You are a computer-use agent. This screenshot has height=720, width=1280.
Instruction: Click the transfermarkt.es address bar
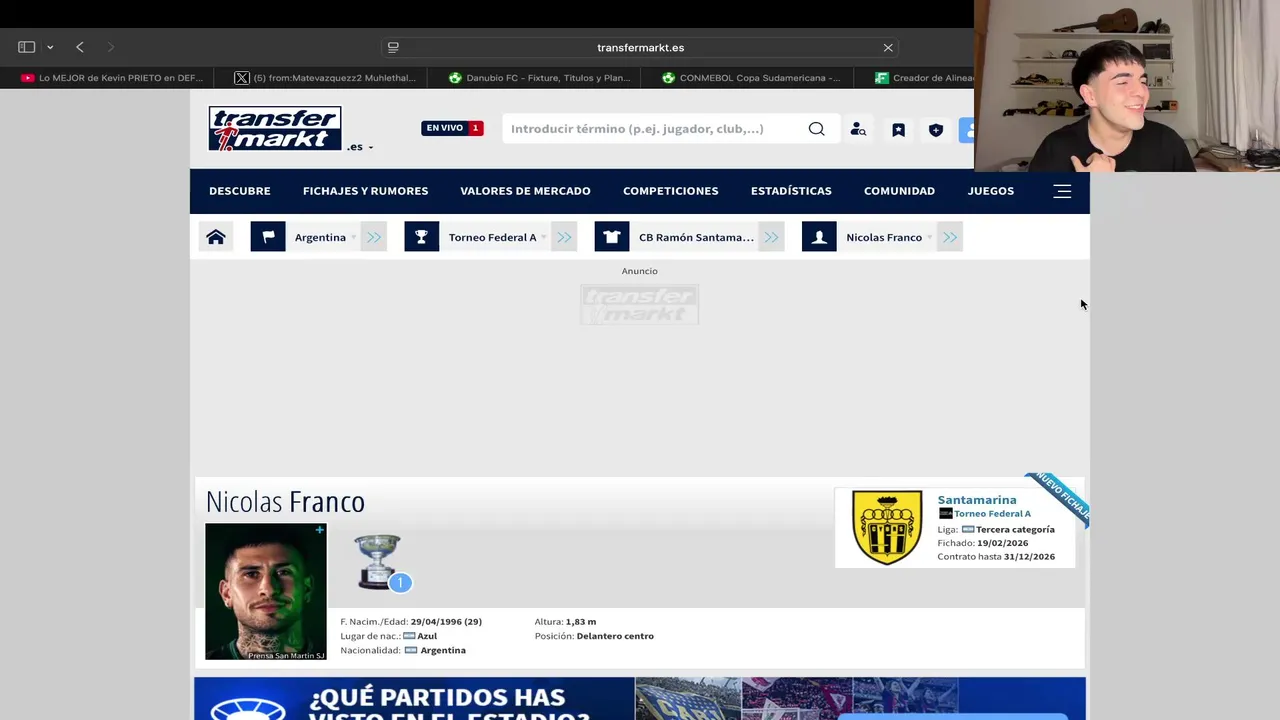[x=640, y=47]
